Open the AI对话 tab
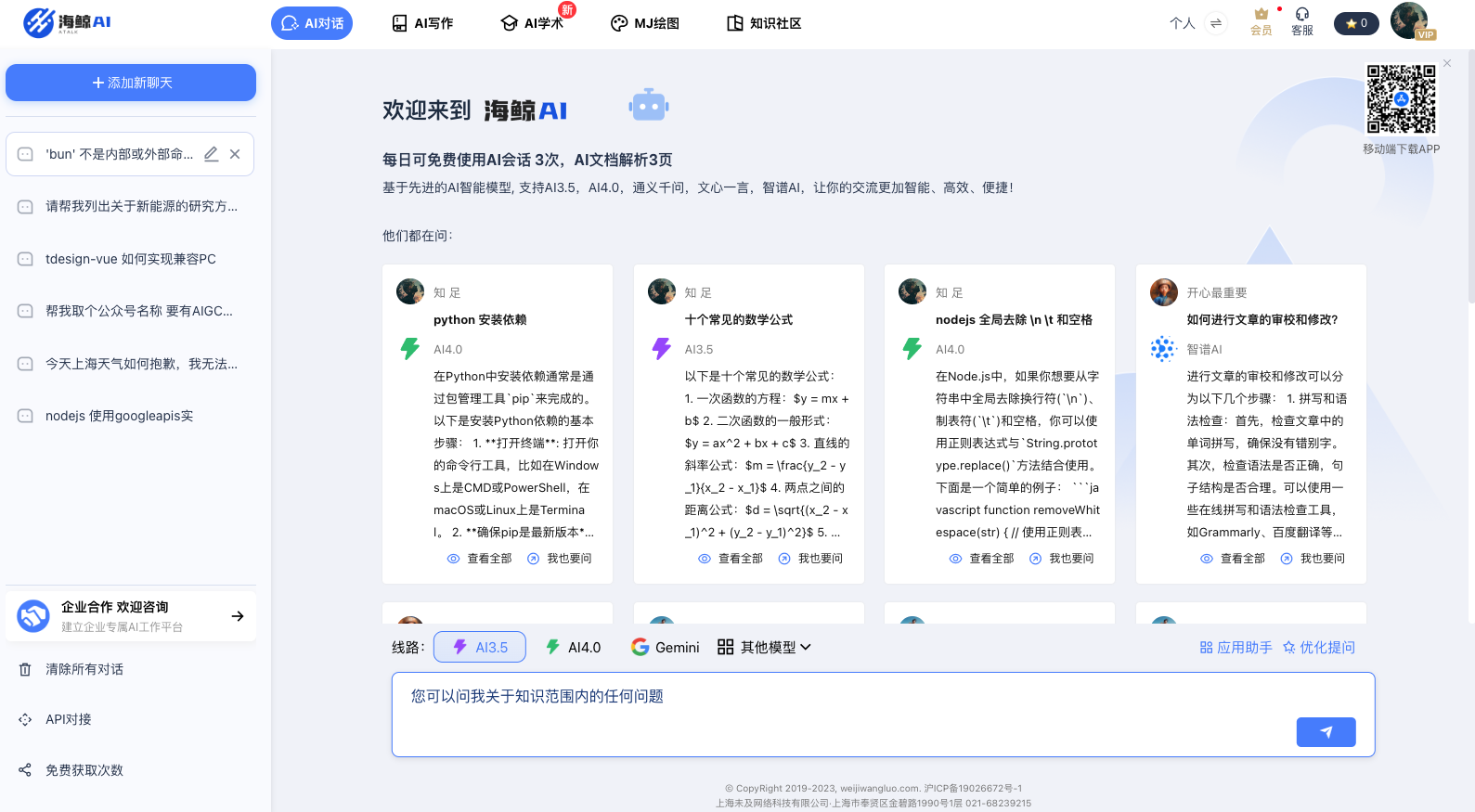1475x812 pixels. 312,23
